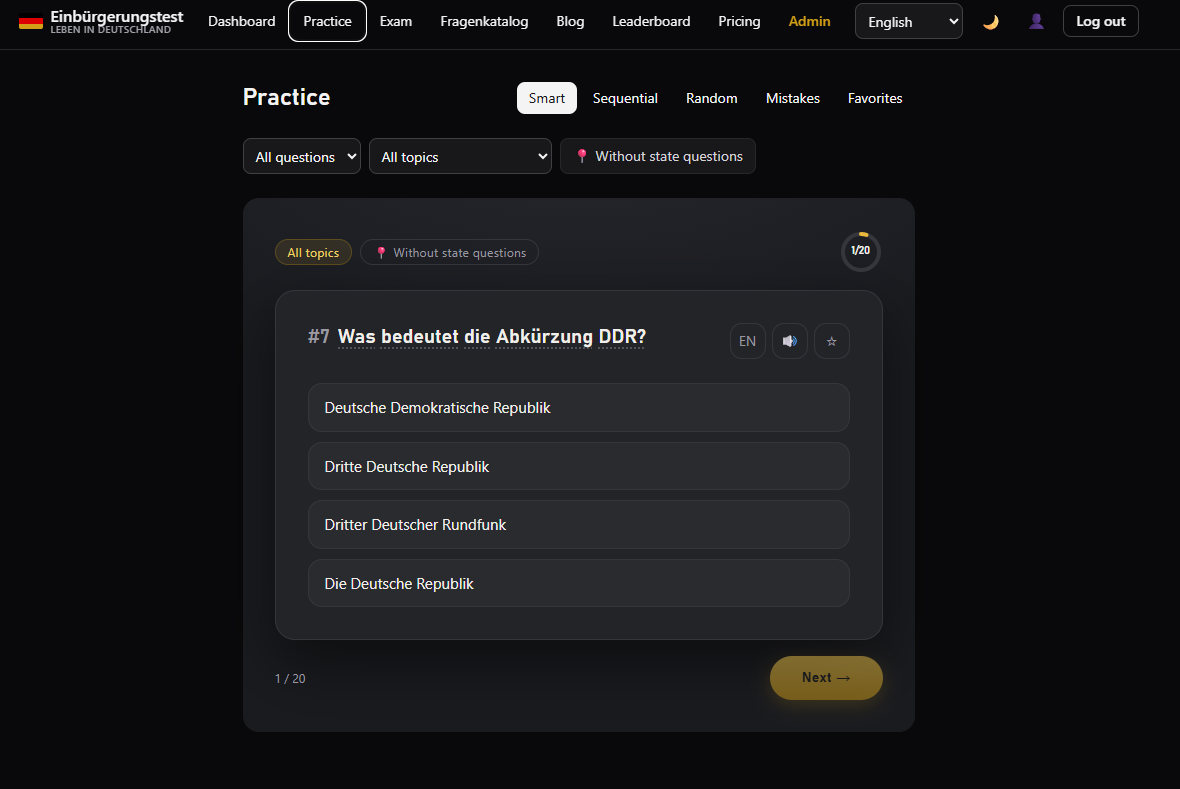Play the question audio with the speaker icon

tap(789, 341)
